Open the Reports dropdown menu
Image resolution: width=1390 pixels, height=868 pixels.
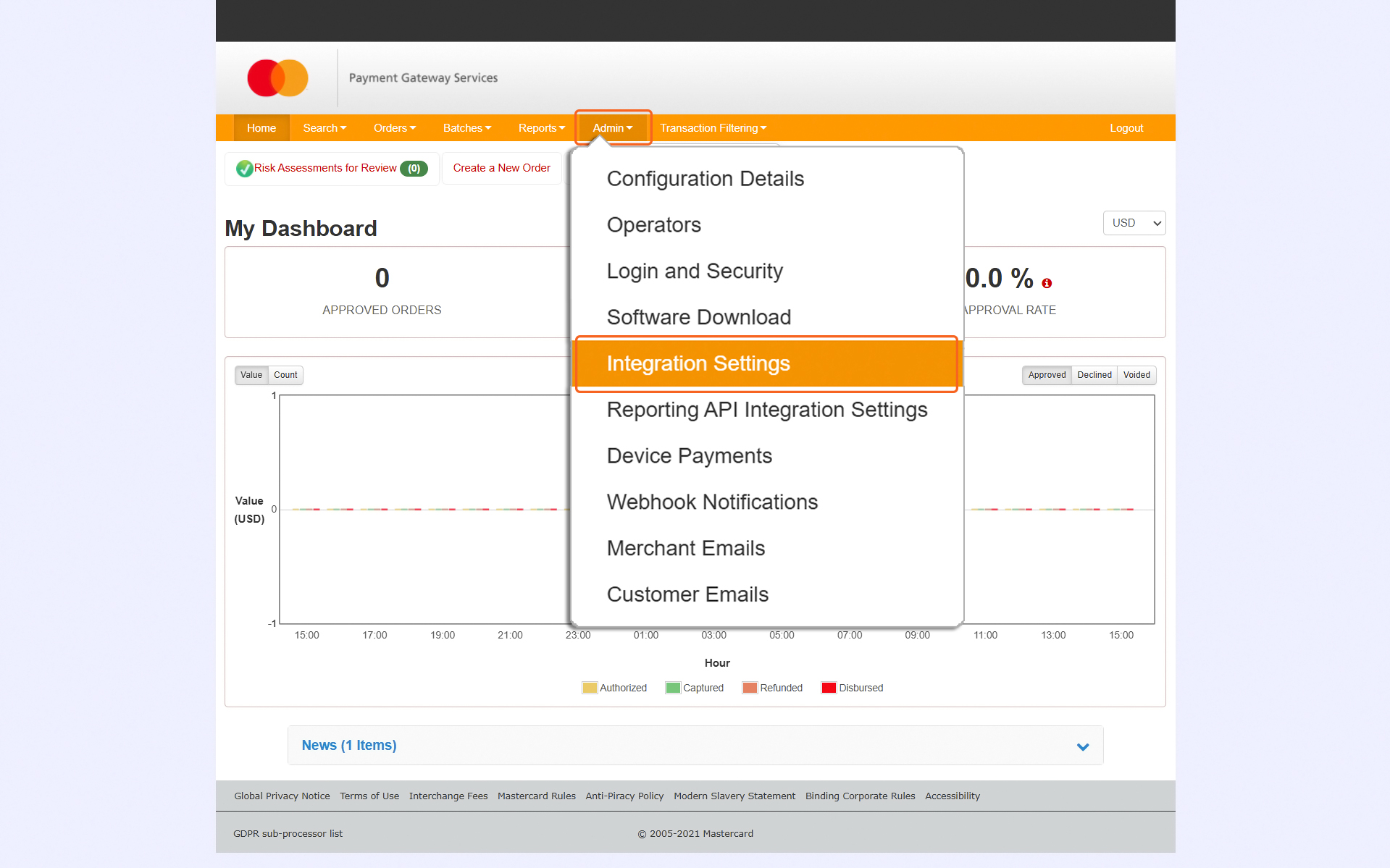coord(541,128)
